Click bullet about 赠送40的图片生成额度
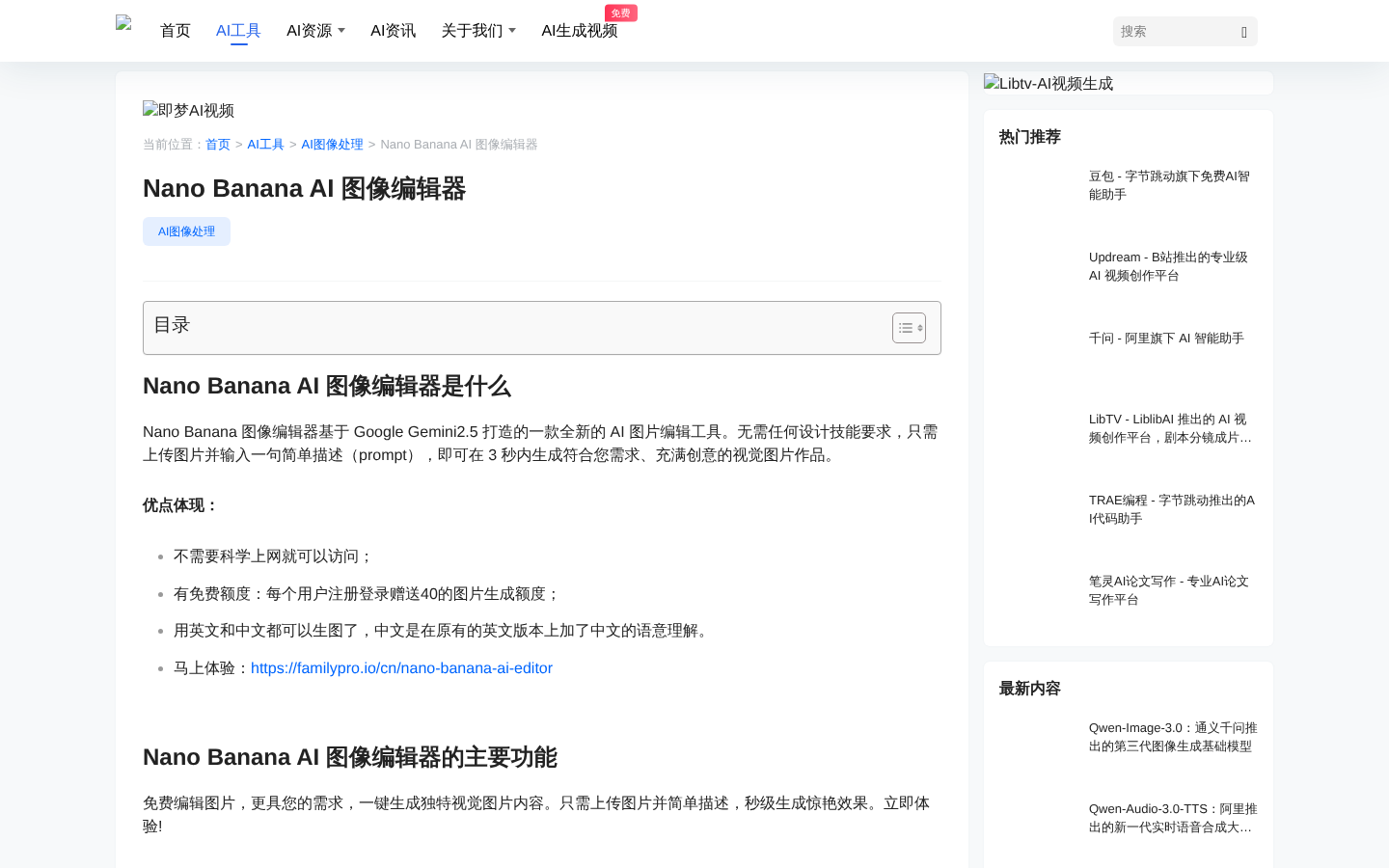 coord(367,594)
